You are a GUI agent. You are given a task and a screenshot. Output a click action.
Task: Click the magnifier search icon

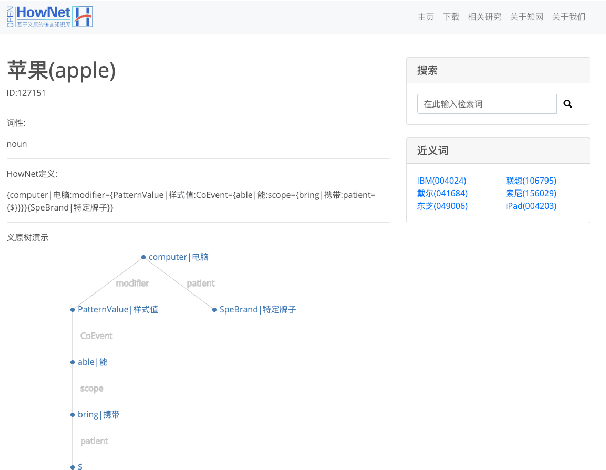tap(568, 103)
